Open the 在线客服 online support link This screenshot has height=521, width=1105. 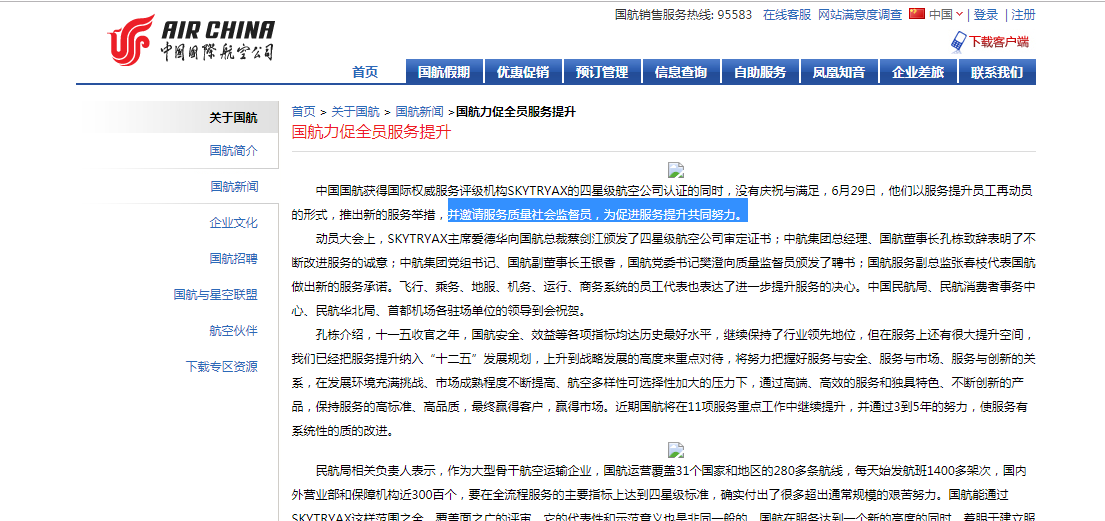coord(786,15)
